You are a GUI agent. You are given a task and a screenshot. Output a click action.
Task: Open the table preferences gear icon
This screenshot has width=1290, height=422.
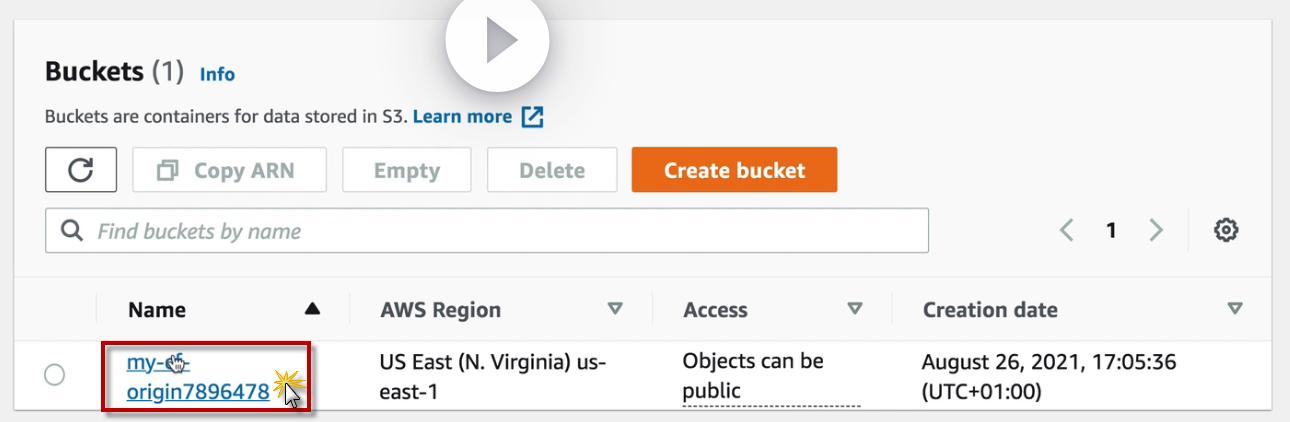(x=1226, y=230)
